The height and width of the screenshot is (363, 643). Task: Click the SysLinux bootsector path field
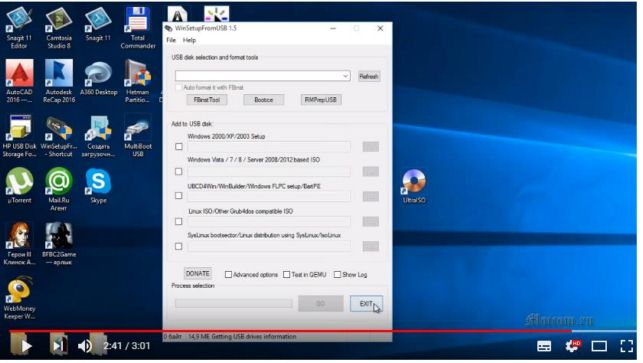(269, 246)
